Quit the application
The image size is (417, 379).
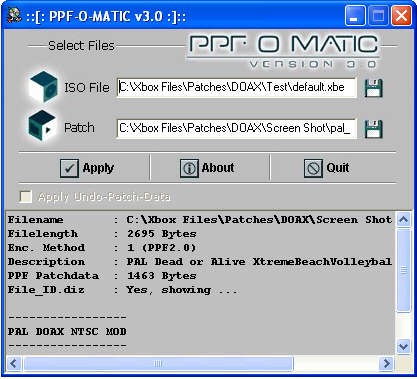pos(327,168)
